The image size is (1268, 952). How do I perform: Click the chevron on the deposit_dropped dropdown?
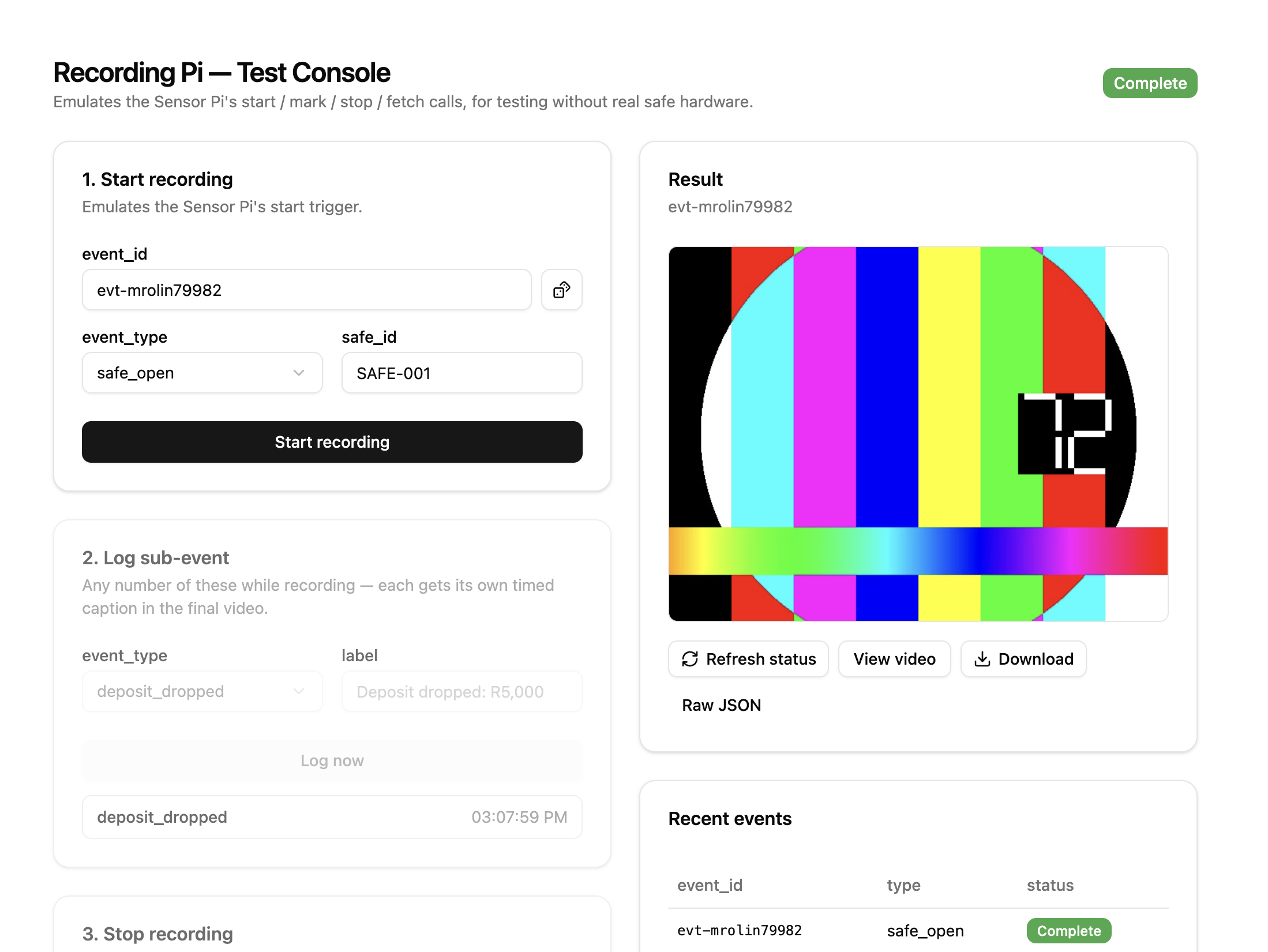point(299,691)
